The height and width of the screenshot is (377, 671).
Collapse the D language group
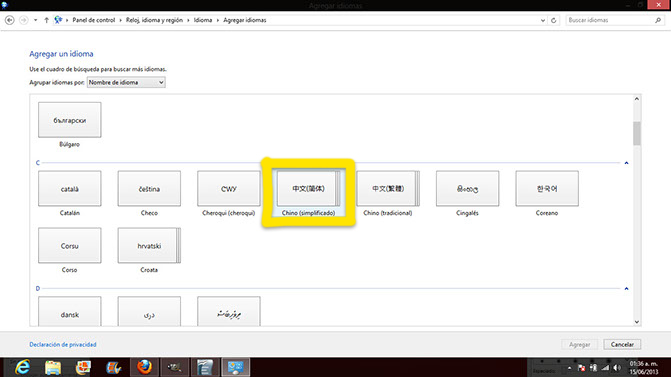tap(626, 289)
